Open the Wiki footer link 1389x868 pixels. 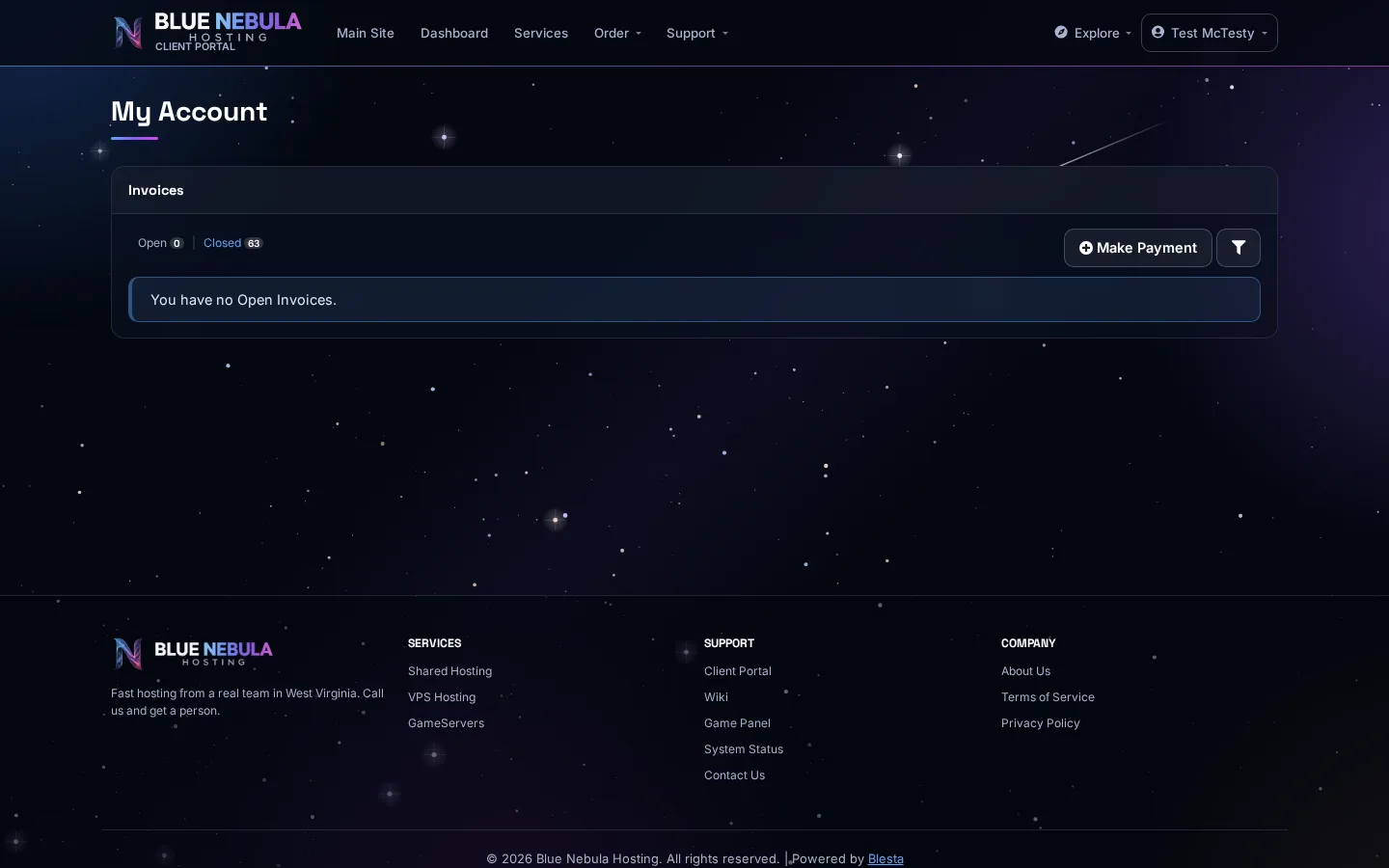click(x=716, y=697)
